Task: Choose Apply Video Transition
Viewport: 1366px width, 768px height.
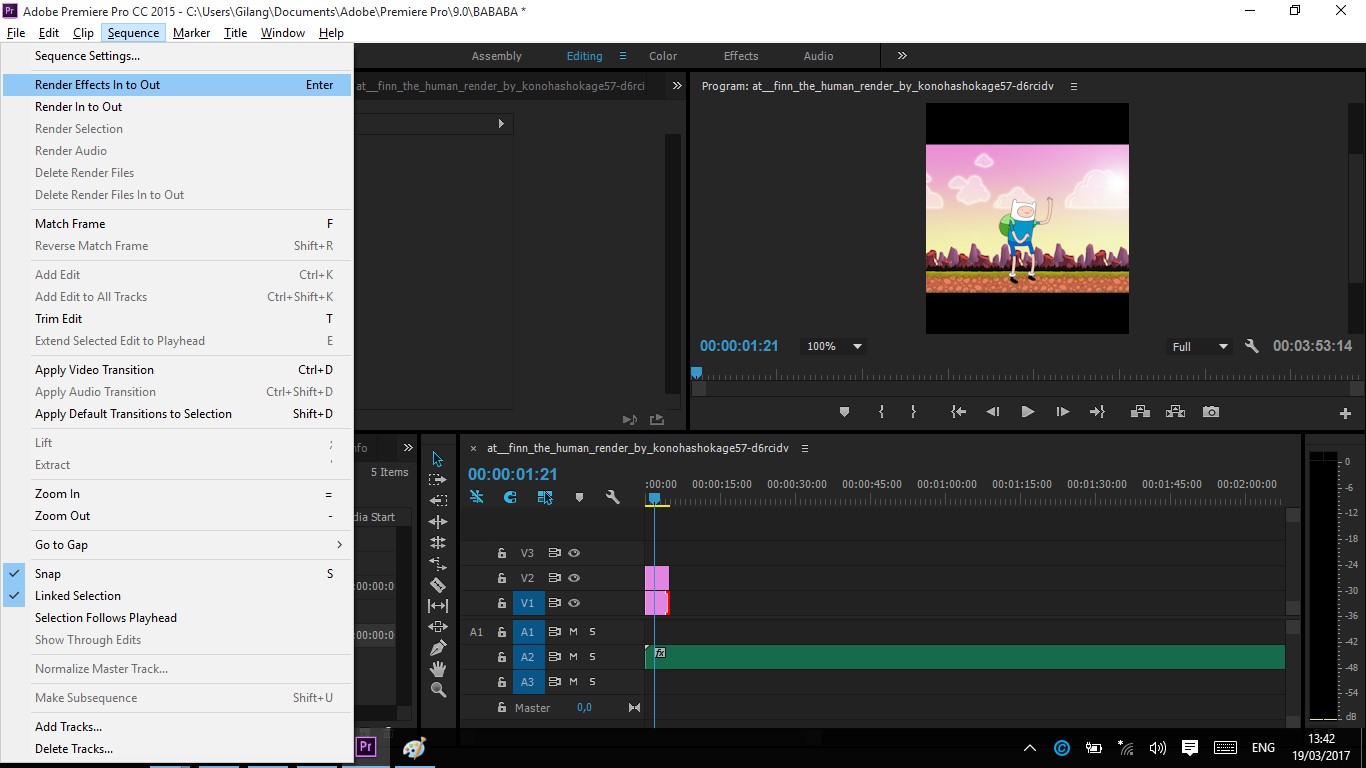Action: click(177, 370)
